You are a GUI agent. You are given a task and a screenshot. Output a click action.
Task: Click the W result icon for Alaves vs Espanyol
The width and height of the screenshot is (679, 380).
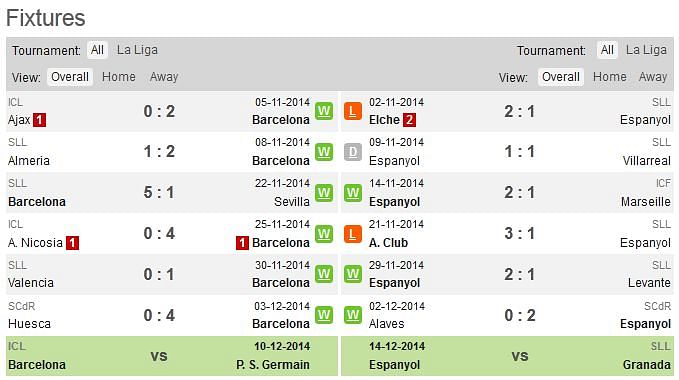pos(353,315)
